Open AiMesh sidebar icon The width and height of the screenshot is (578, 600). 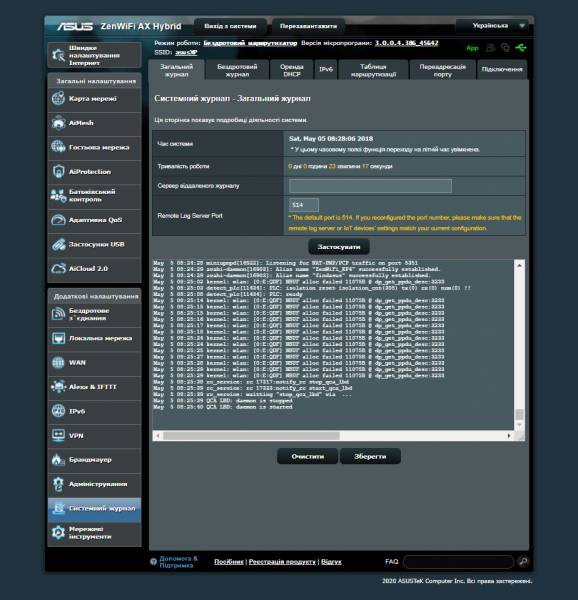click(x=58, y=123)
